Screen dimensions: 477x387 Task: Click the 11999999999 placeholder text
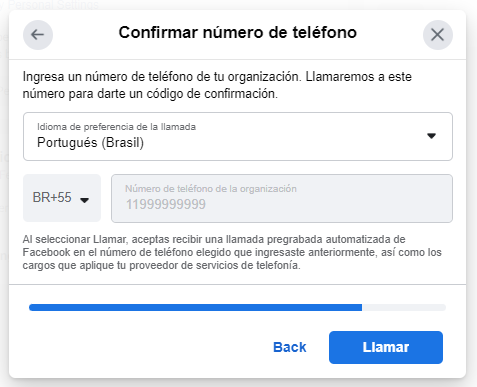(x=166, y=204)
